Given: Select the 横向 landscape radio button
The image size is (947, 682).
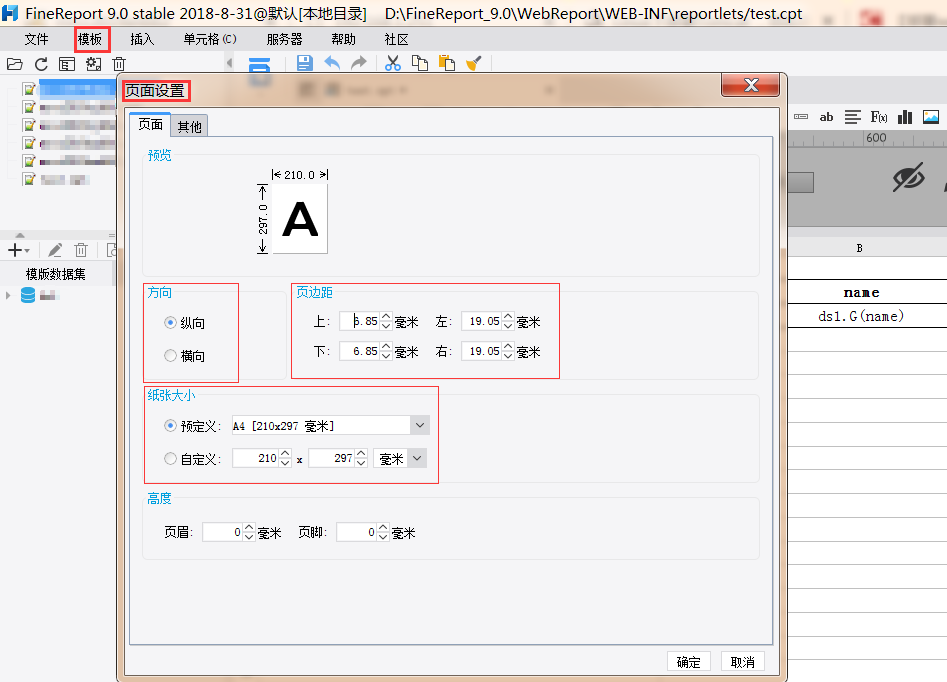Looking at the screenshot, I should point(170,356).
